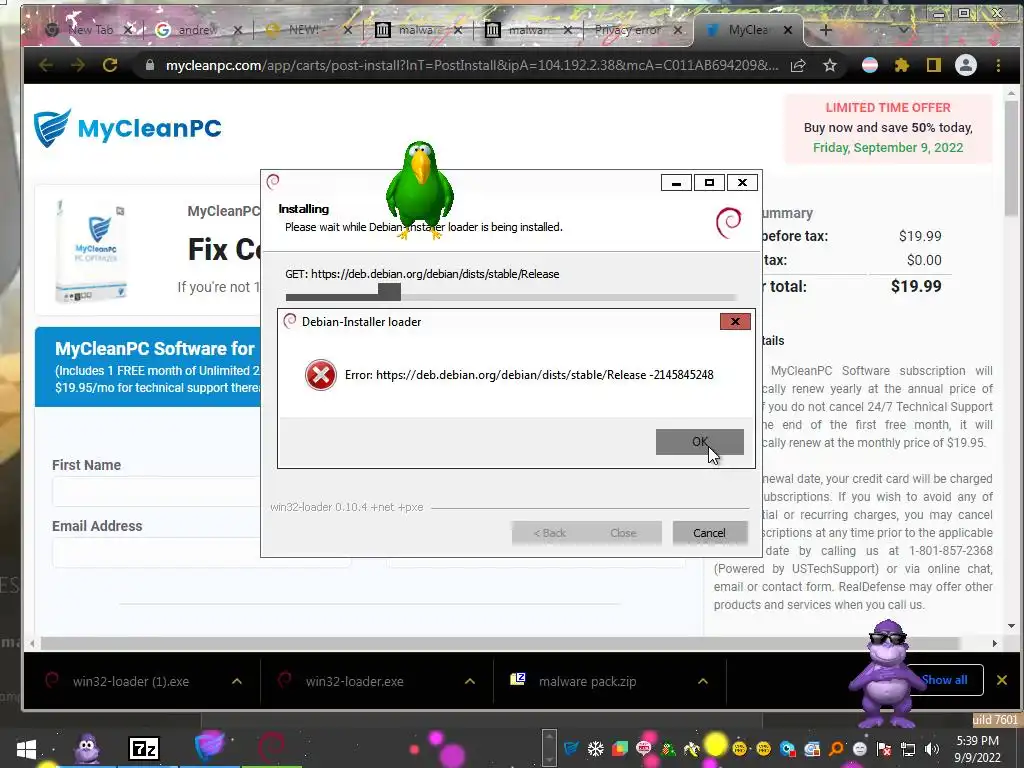The image size is (1024, 768).
Task: Click the First Name input field
Action: tap(157, 492)
